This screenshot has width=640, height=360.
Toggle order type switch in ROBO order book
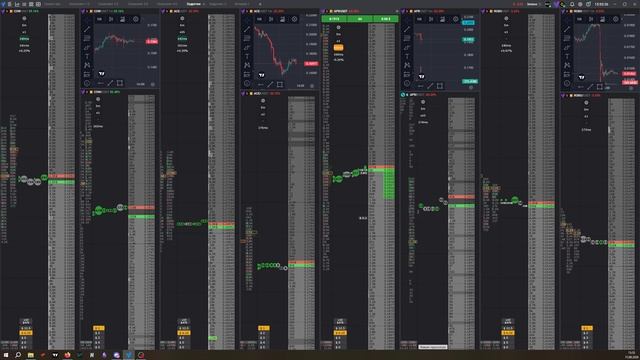pos(507,322)
